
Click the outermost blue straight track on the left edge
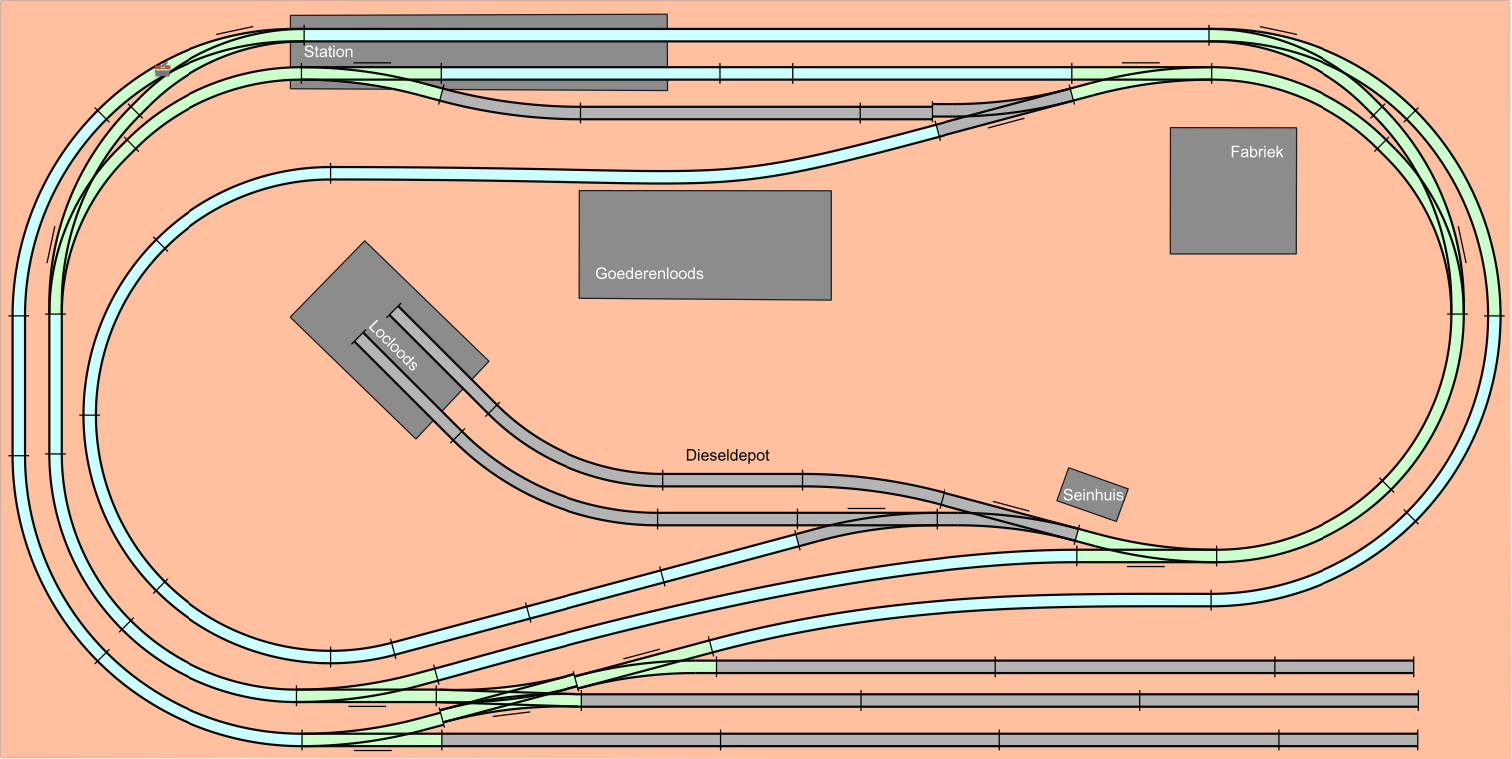[x=19, y=385]
